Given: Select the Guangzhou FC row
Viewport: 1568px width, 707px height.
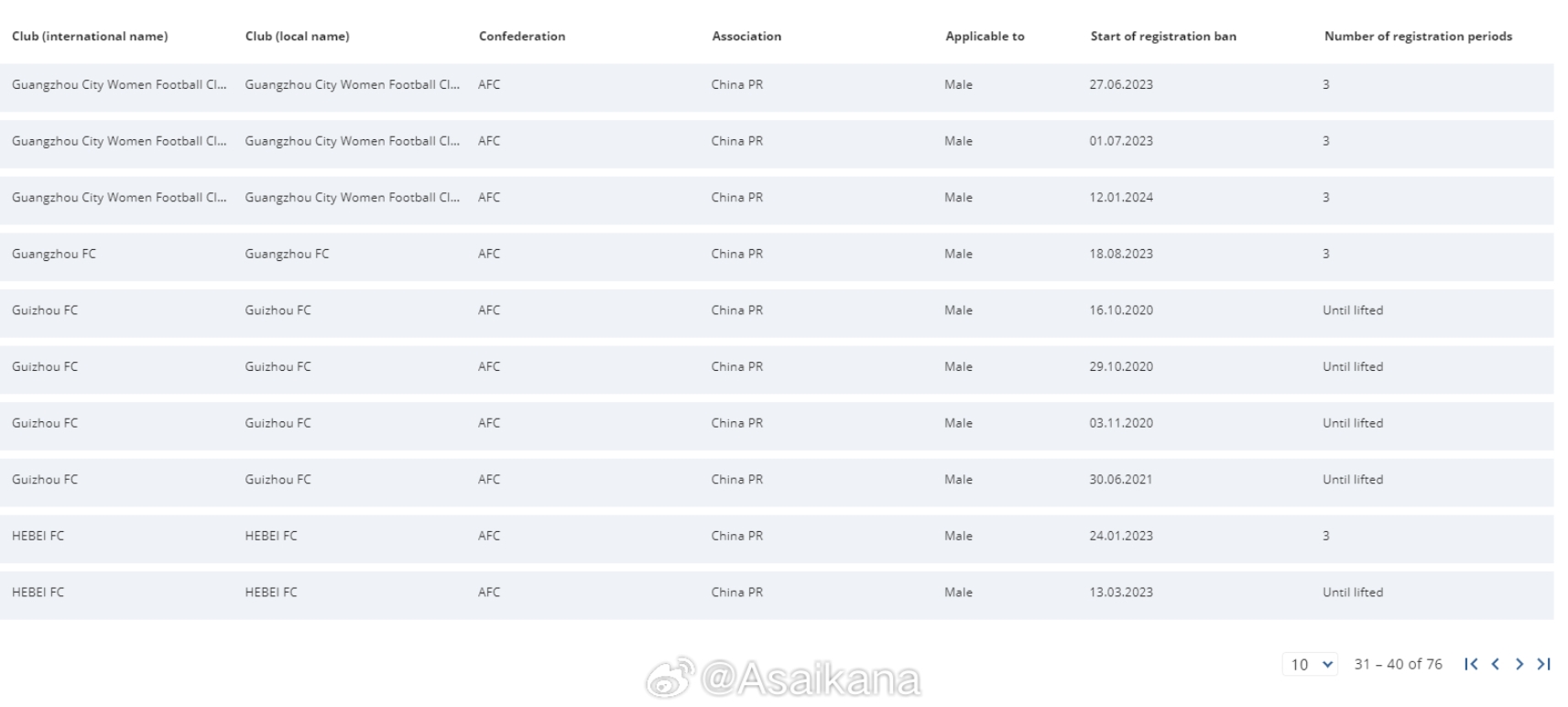Looking at the screenshot, I should [777, 255].
